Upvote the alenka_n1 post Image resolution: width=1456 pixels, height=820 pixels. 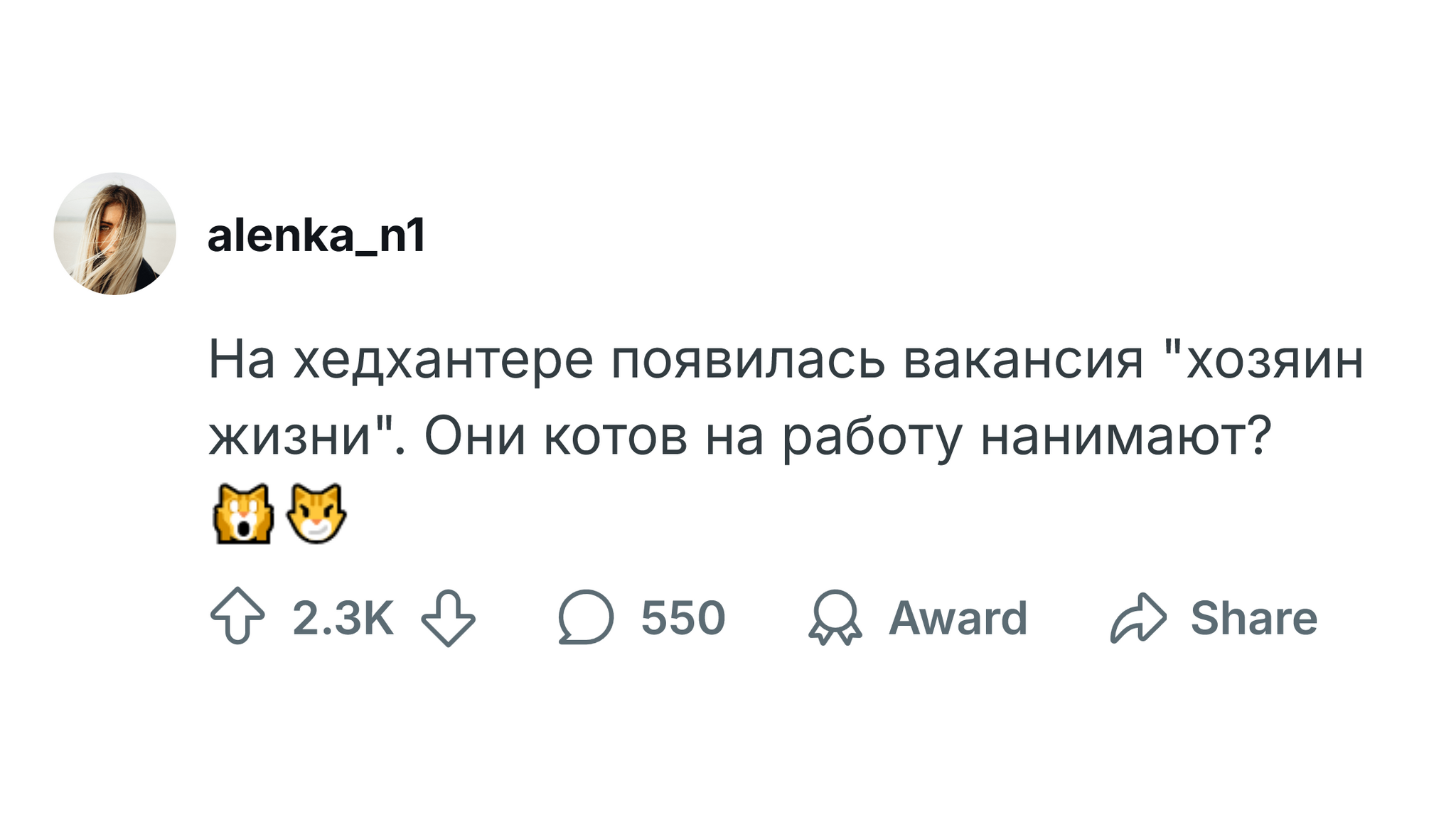tap(237, 616)
